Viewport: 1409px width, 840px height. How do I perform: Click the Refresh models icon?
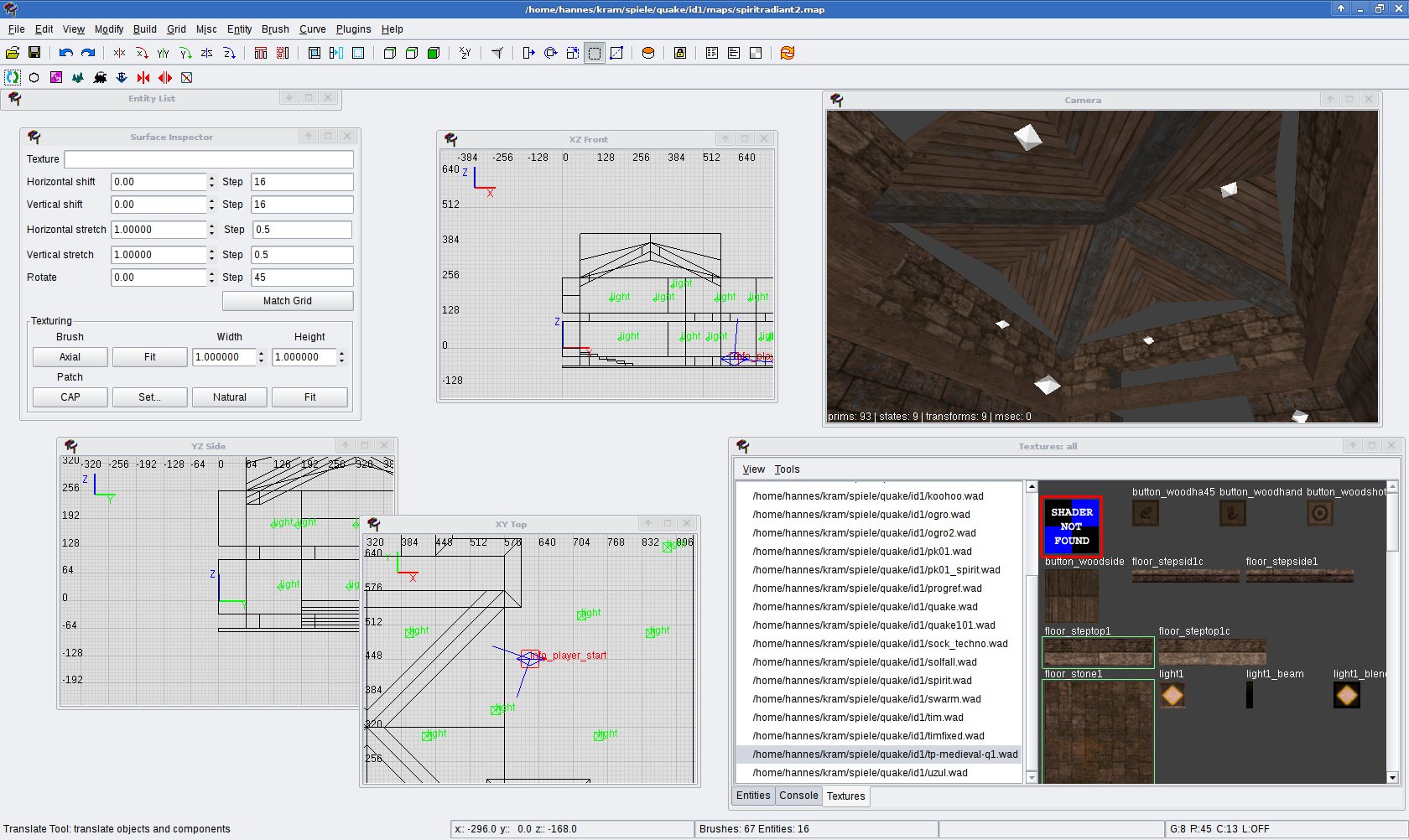(788, 53)
